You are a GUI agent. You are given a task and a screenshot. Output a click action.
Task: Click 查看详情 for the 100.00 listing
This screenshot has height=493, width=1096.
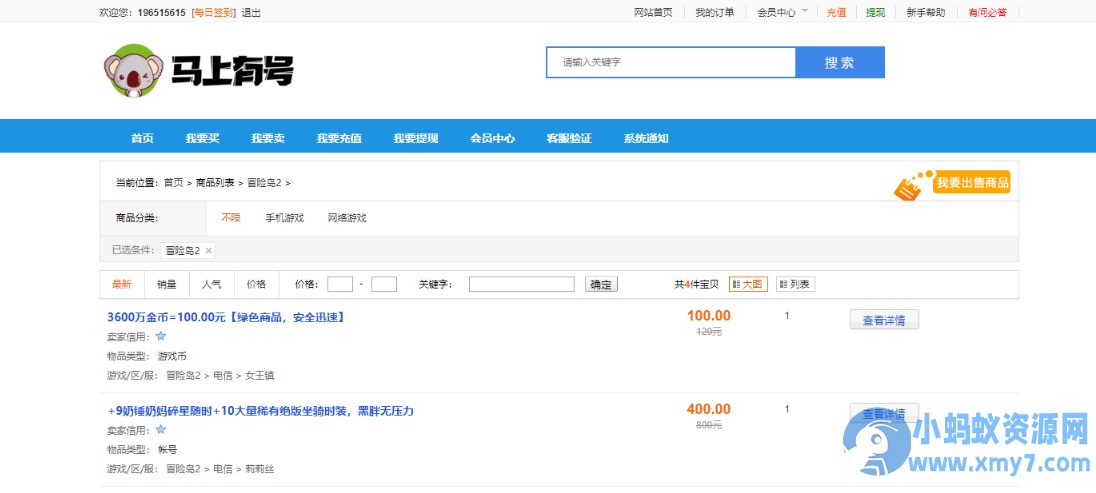click(x=884, y=320)
